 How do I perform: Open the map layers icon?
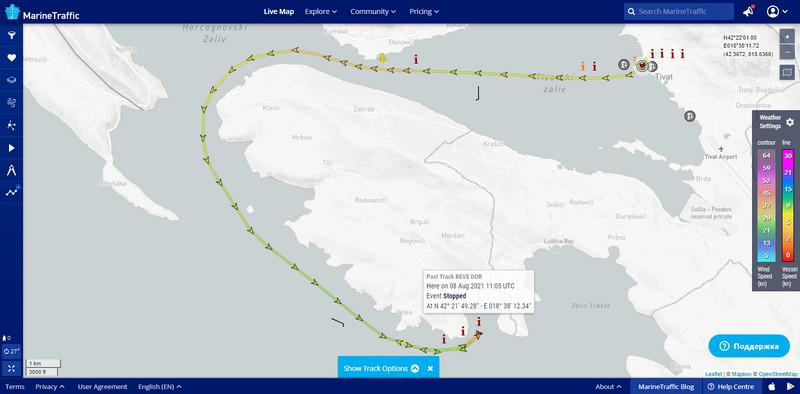[x=11, y=80]
